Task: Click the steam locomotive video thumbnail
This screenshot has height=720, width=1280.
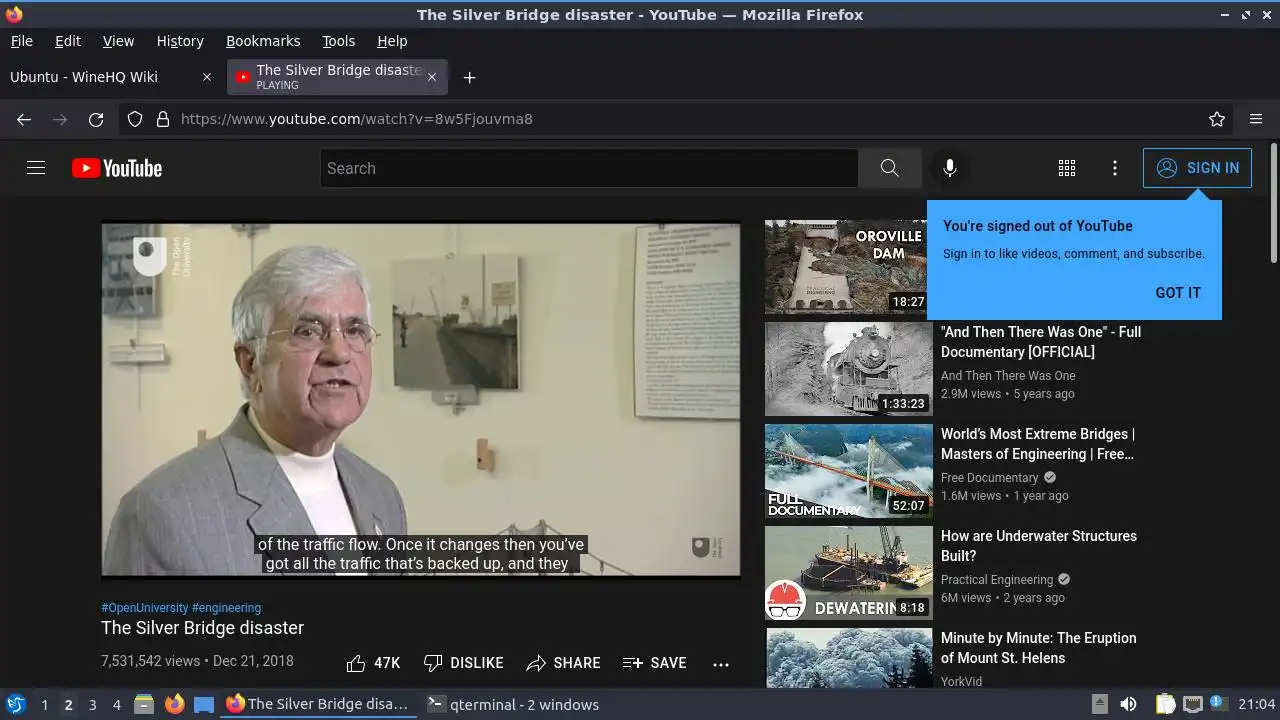Action: pyautogui.click(x=848, y=369)
